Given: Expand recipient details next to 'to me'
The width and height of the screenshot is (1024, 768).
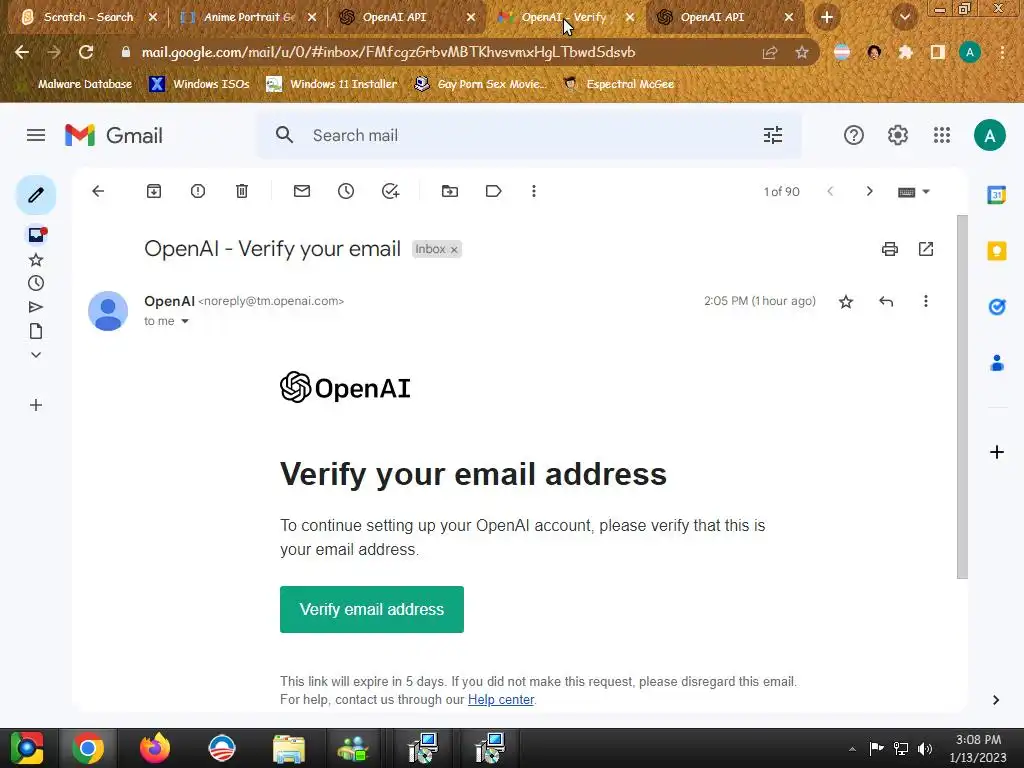Looking at the screenshot, I should click(185, 321).
